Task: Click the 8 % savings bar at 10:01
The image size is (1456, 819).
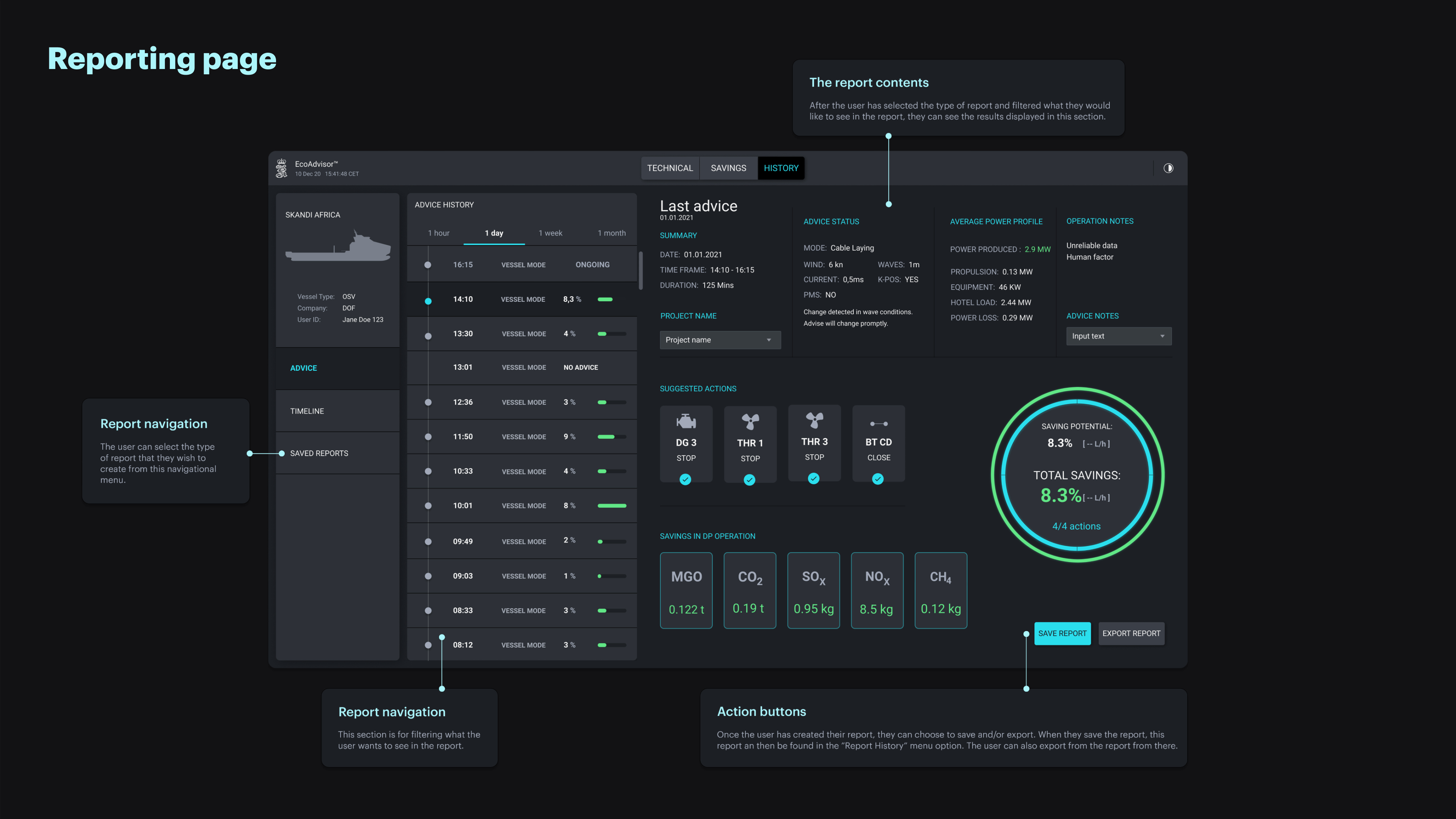Action: (612, 506)
